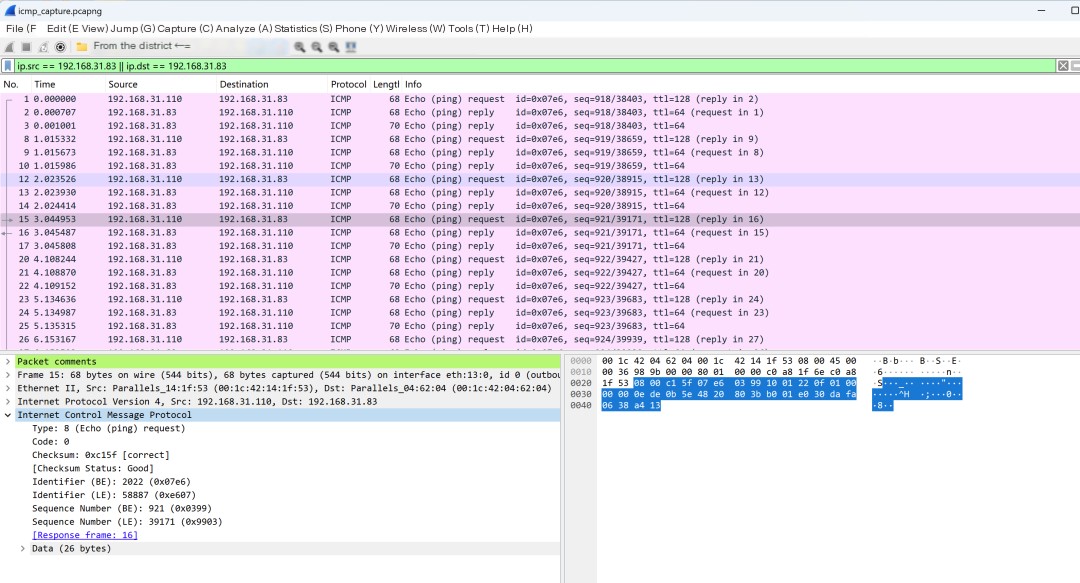Collapse the Internet Control Message Protocol section
This screenshot has height=583, width=1080.
click(x=8, y=415)
